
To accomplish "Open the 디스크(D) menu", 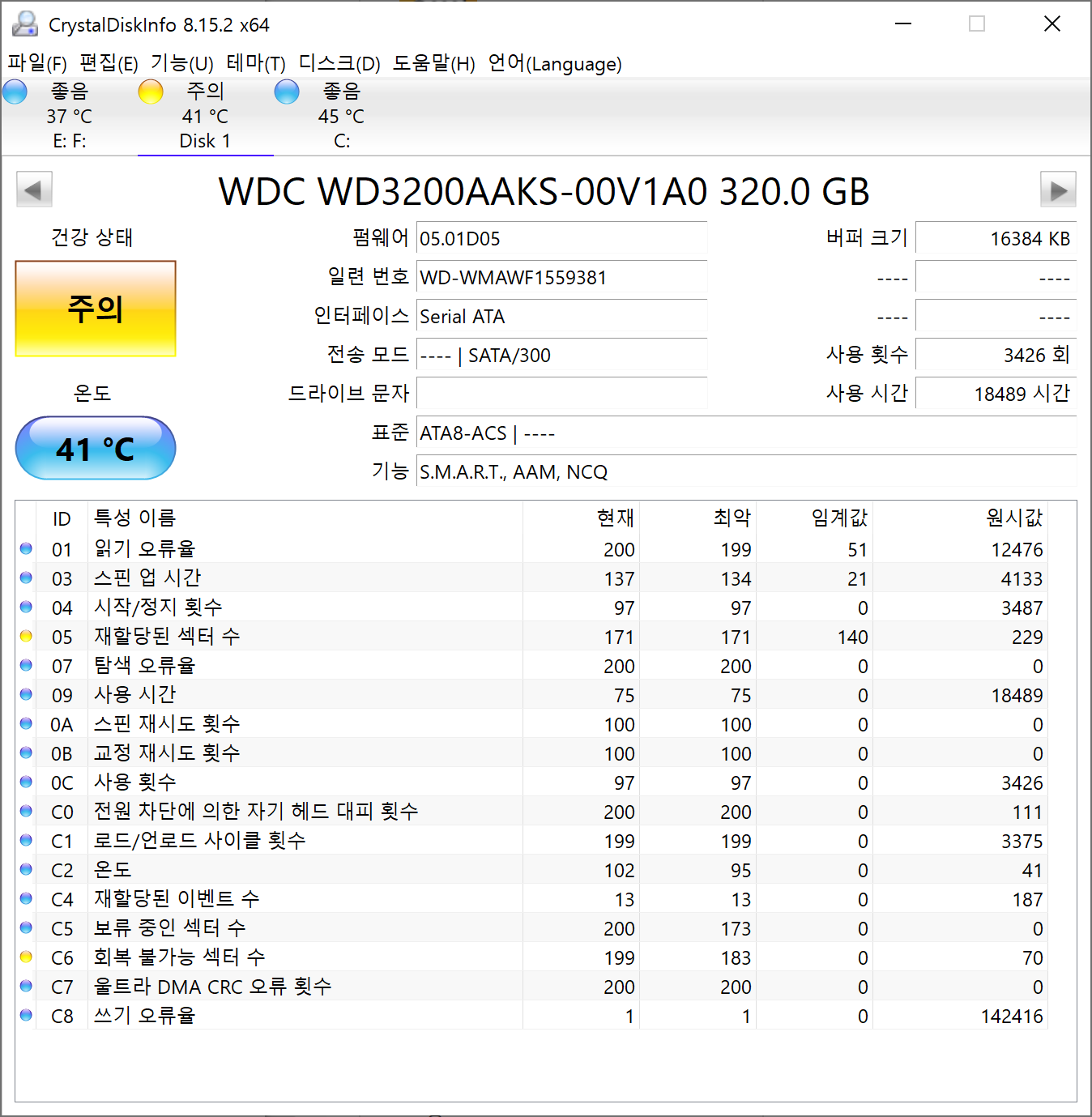I will point(339,63).
